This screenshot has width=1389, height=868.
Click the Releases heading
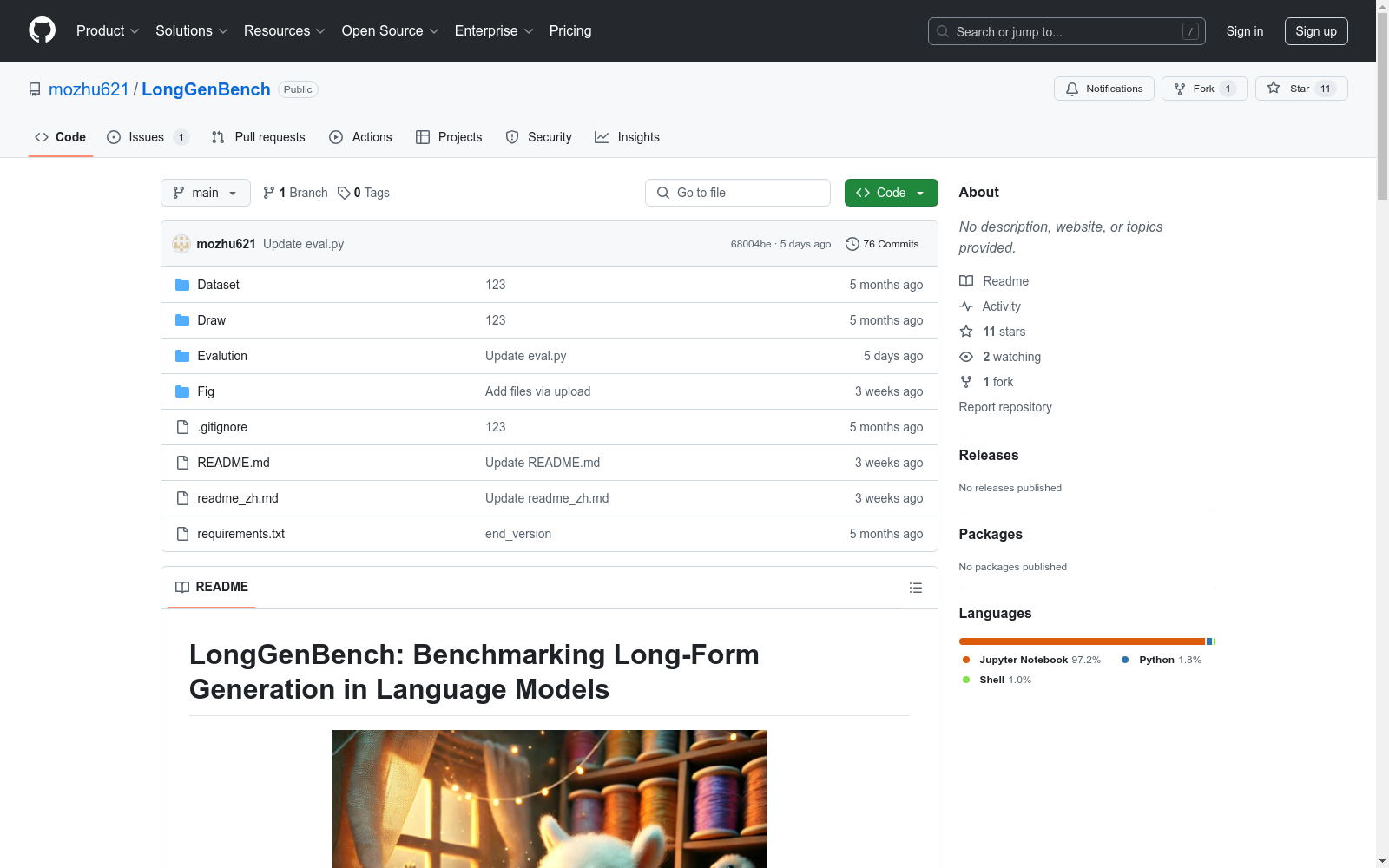(x=989, y=455)
